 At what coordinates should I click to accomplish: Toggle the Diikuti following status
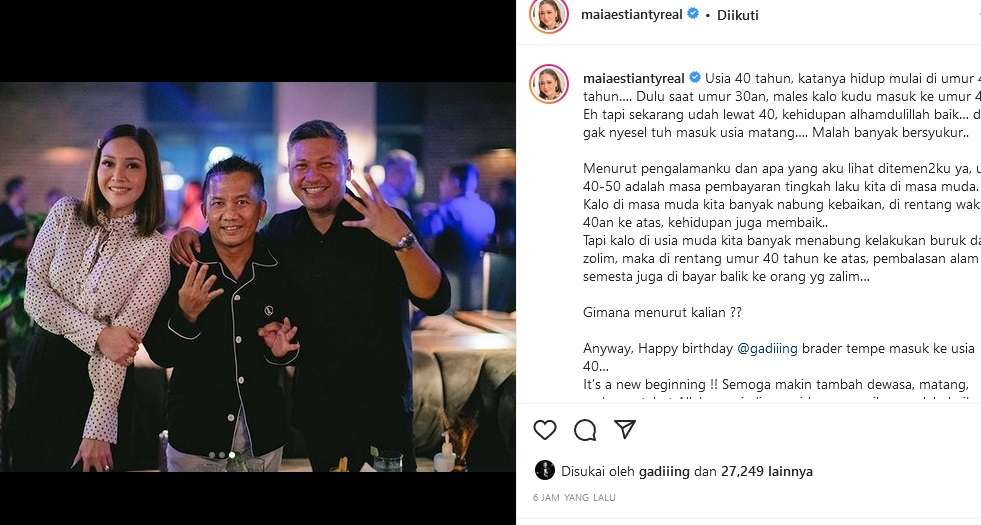point(738,15)
